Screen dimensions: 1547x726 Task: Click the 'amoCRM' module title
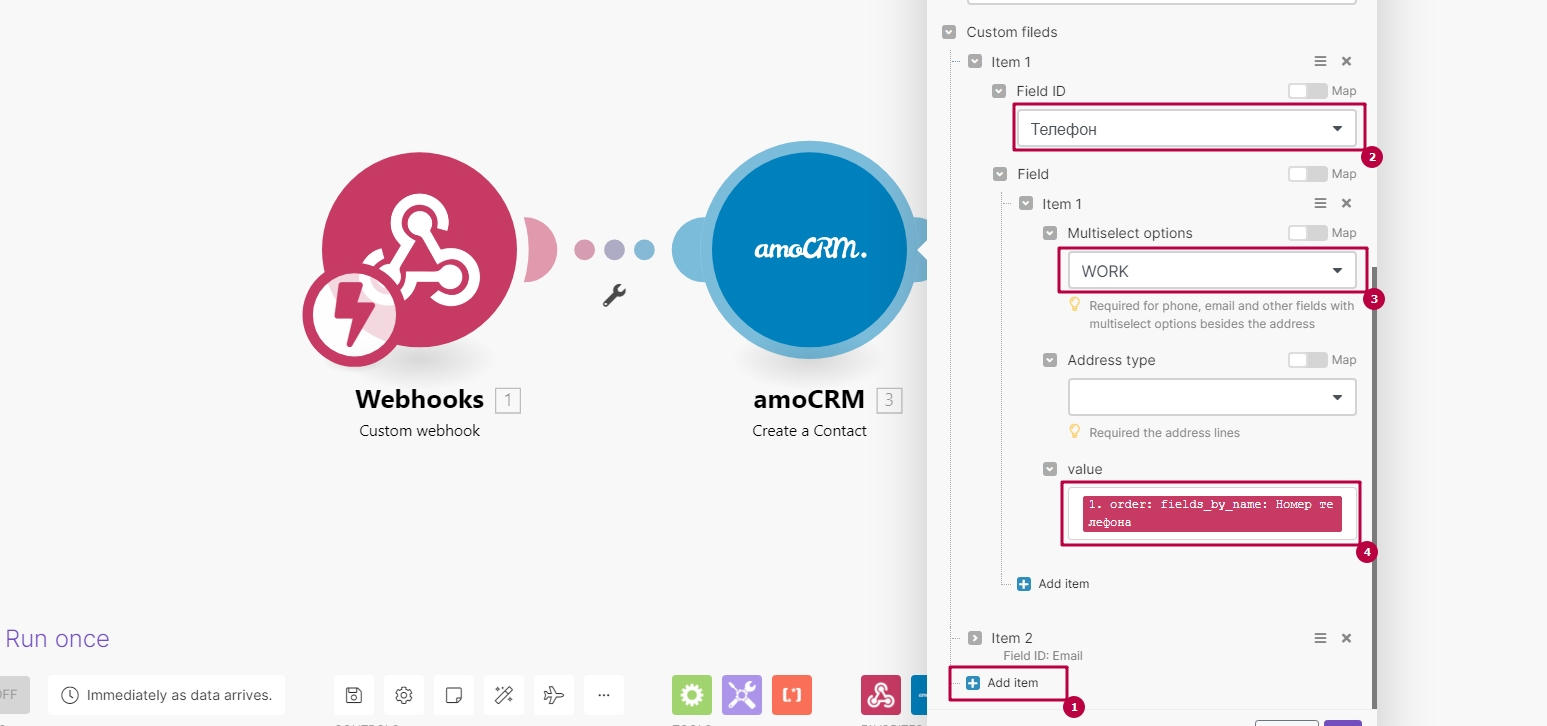[809, 400]
